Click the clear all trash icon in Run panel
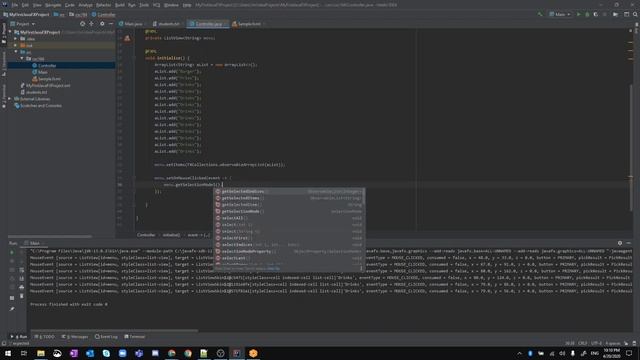Viewport: 640px width, 360px height. (x=22, y=296)
